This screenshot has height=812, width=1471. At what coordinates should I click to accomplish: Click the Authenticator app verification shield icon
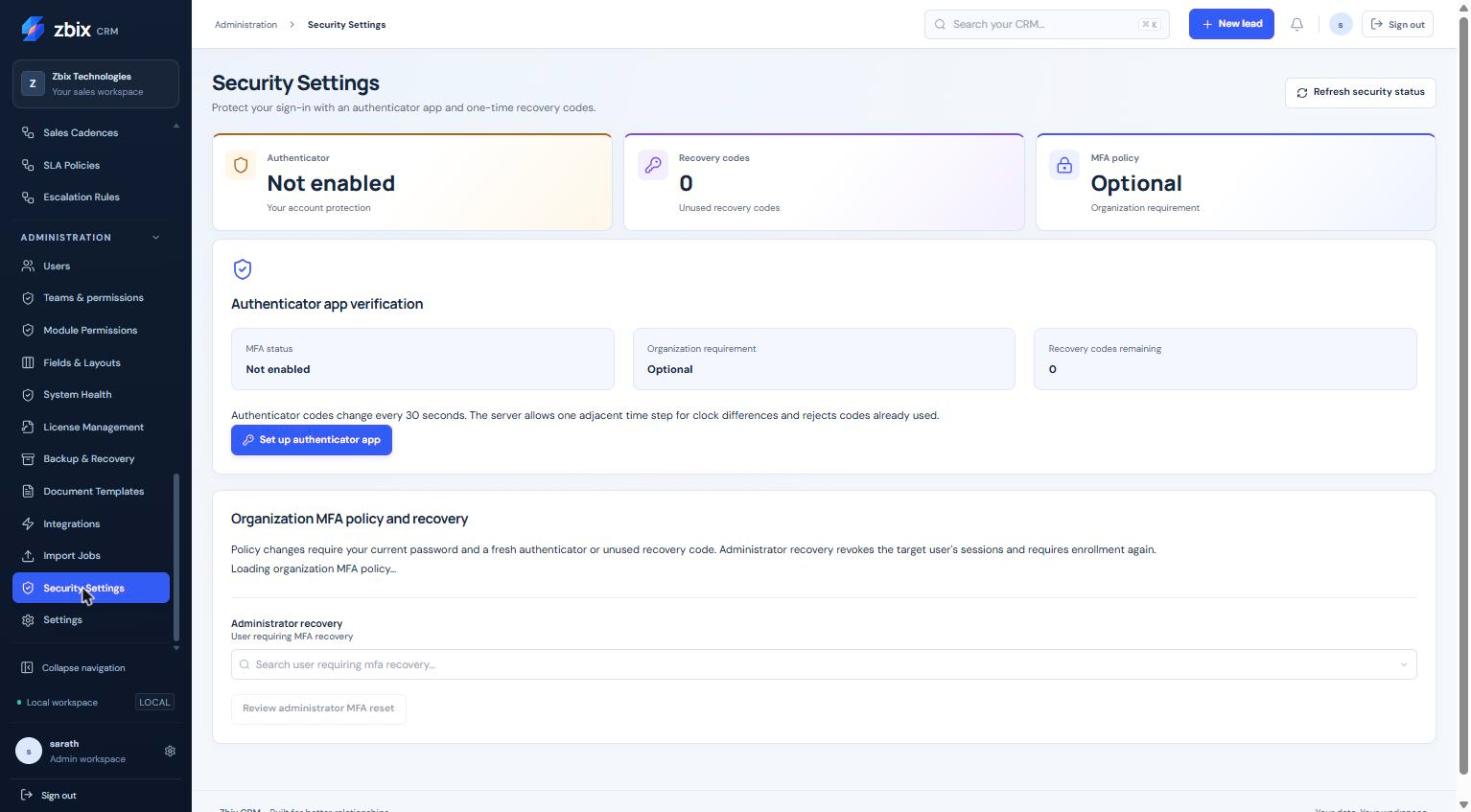pos(242,269)
